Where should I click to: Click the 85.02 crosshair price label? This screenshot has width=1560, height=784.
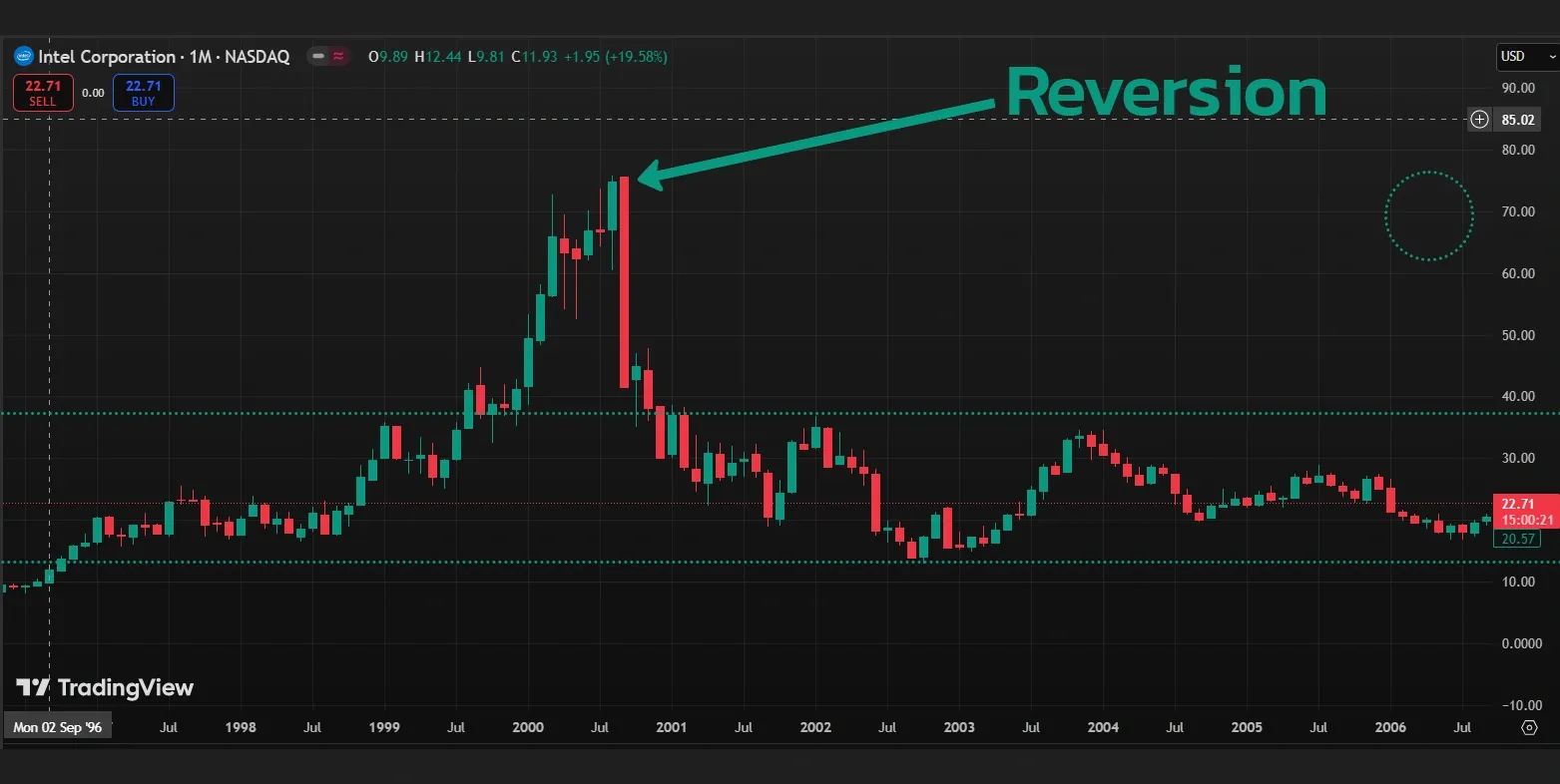[1517, 120]
